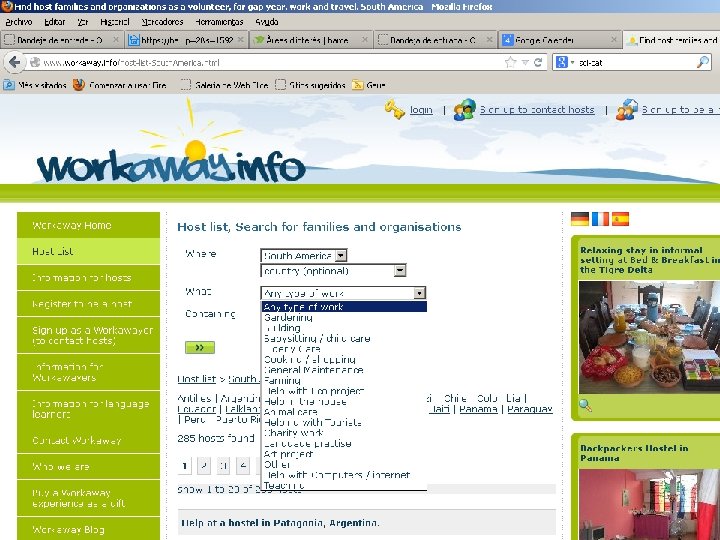The height and width of the screenshot is (540, 720).
Task: Select Gardening from the work list
Action: pos(288,317)
